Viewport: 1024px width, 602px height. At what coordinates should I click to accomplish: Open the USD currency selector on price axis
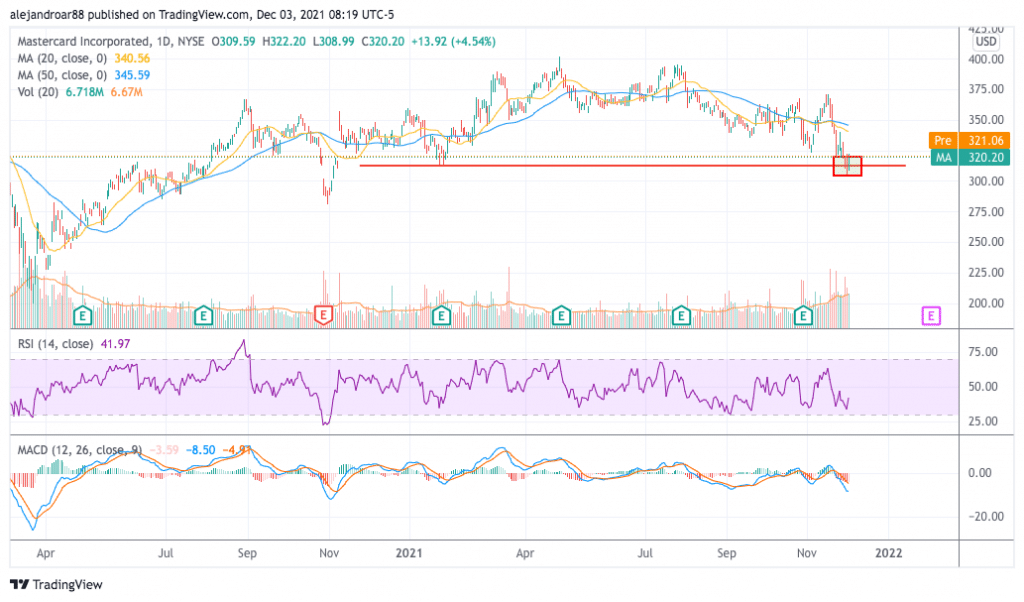985,42
